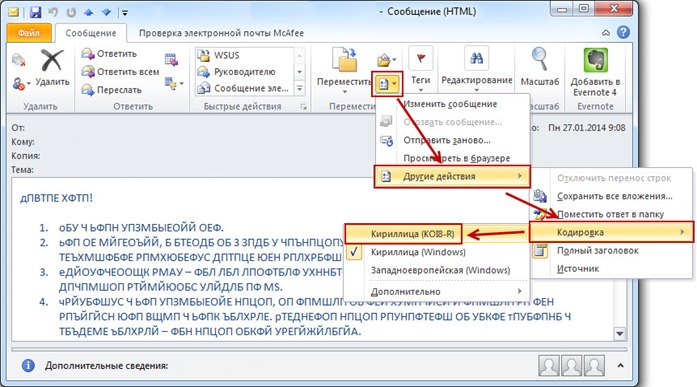Open the rules dropdown icon above actions
697x387 pixels.
point(386,59)
